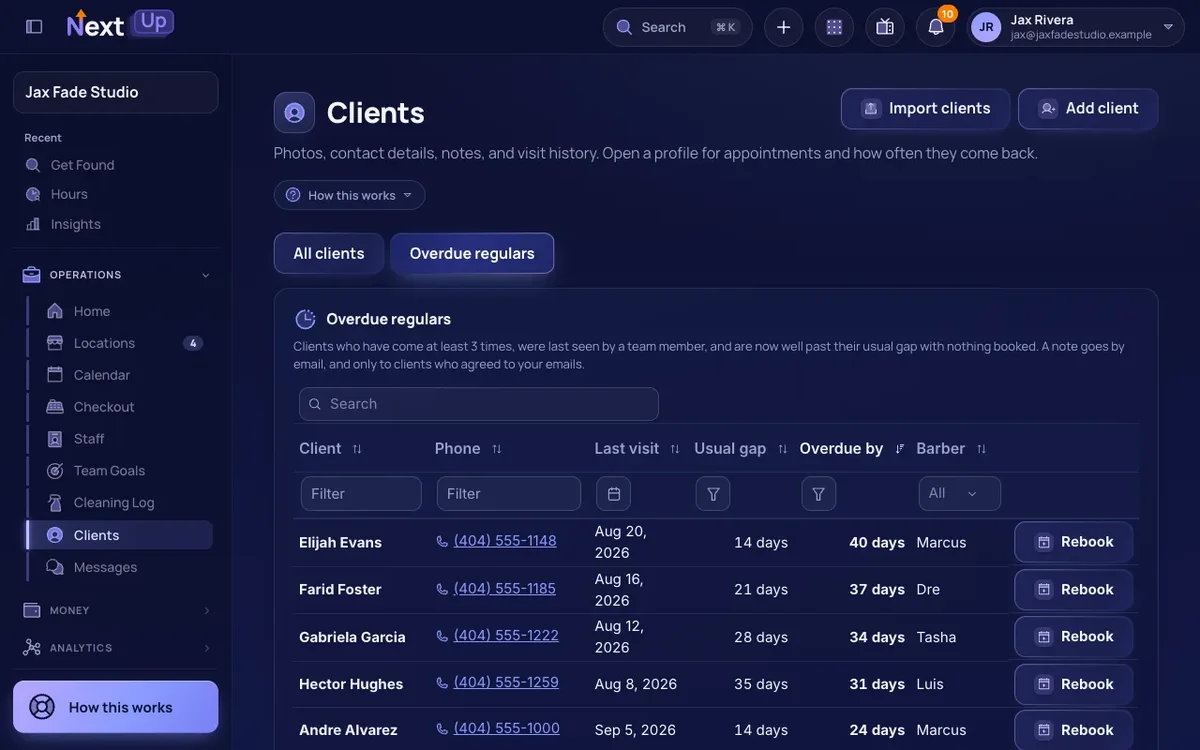Screen dimensions: 1200x750
Task: Click the JR avatar
Action: [986, 27]
